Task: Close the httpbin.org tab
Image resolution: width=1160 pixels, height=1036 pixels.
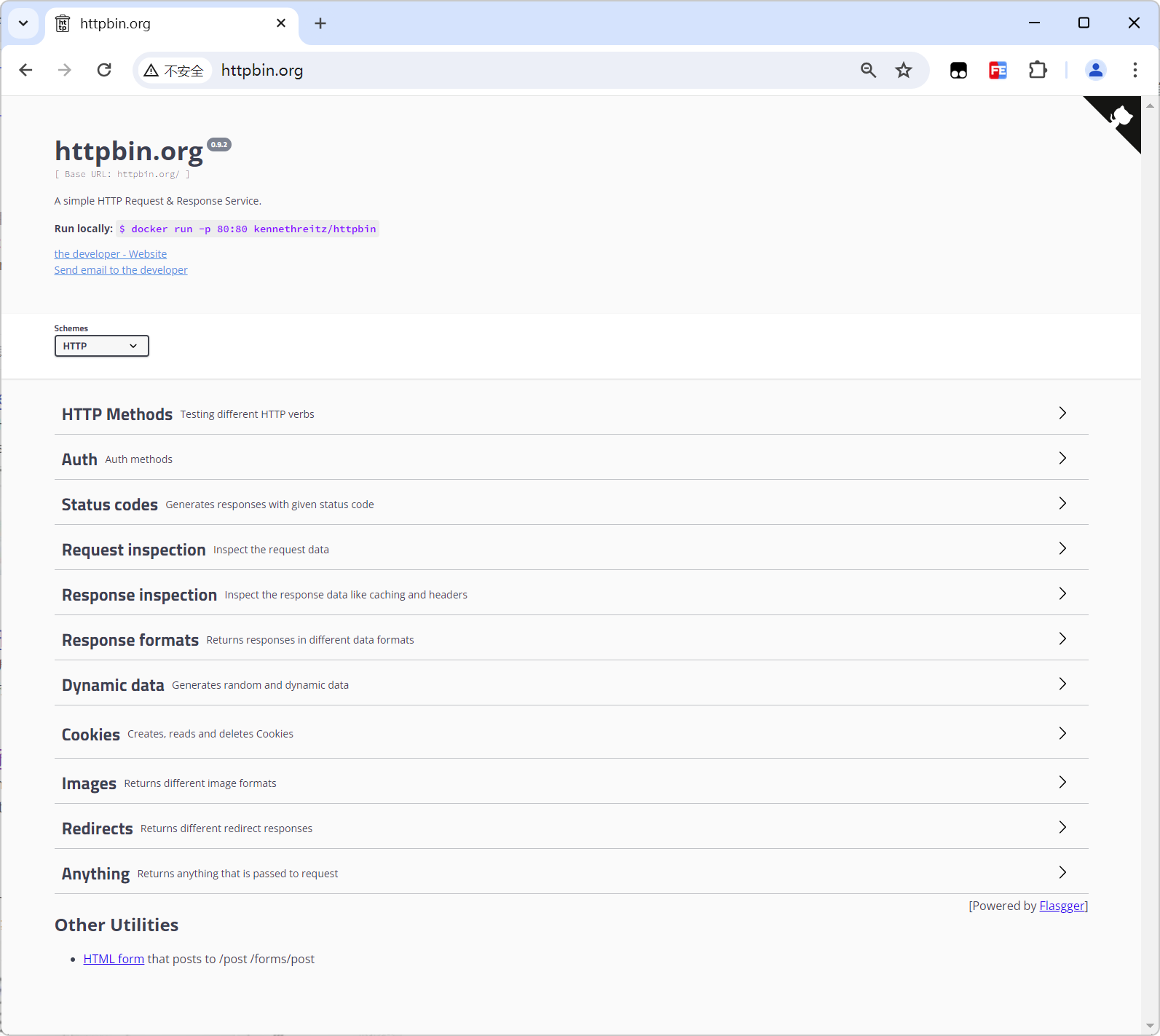Action: coord(281,23)
